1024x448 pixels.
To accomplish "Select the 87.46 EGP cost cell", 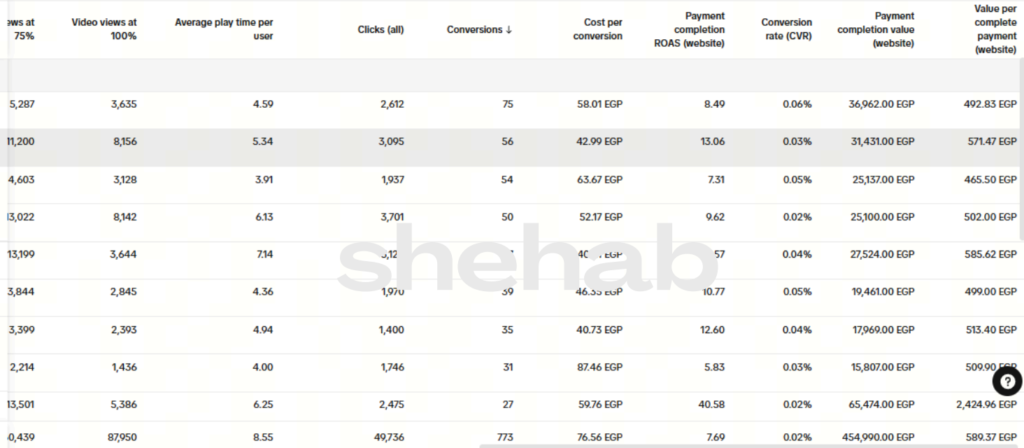I will pyautogui.click(x=600, y=367).
